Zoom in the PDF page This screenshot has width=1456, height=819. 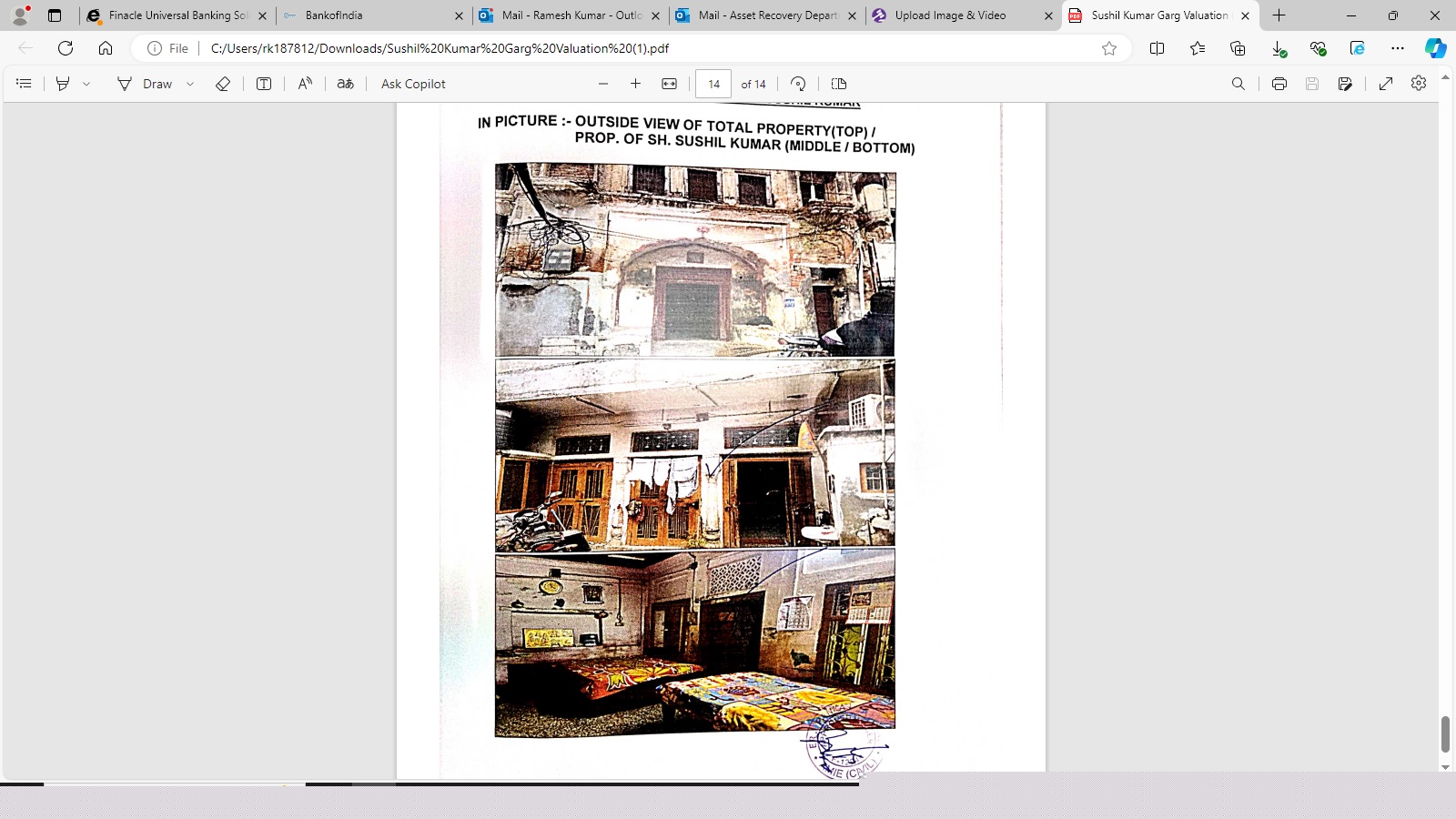(x=636, y=84)
